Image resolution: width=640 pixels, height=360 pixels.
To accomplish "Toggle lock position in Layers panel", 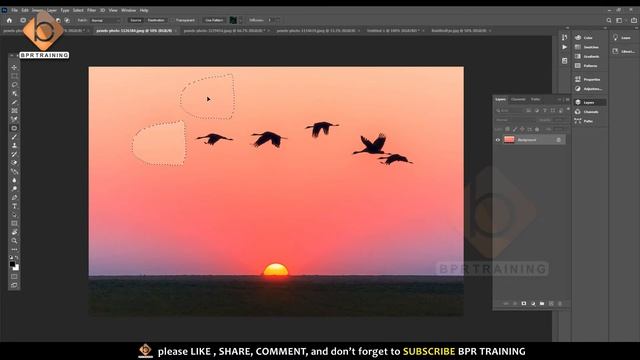I will [x=522, y=129].
